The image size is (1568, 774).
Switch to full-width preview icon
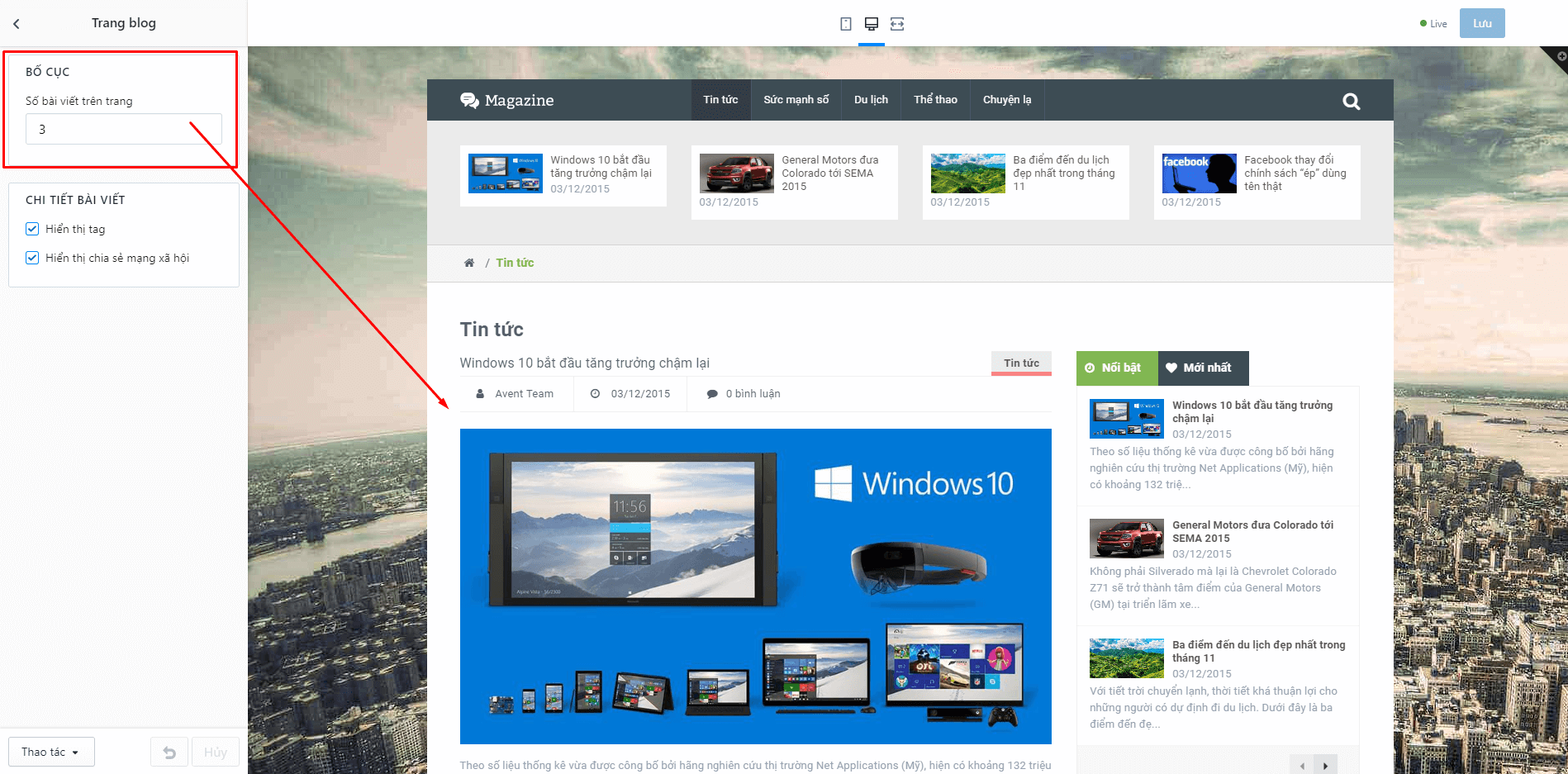897,24
